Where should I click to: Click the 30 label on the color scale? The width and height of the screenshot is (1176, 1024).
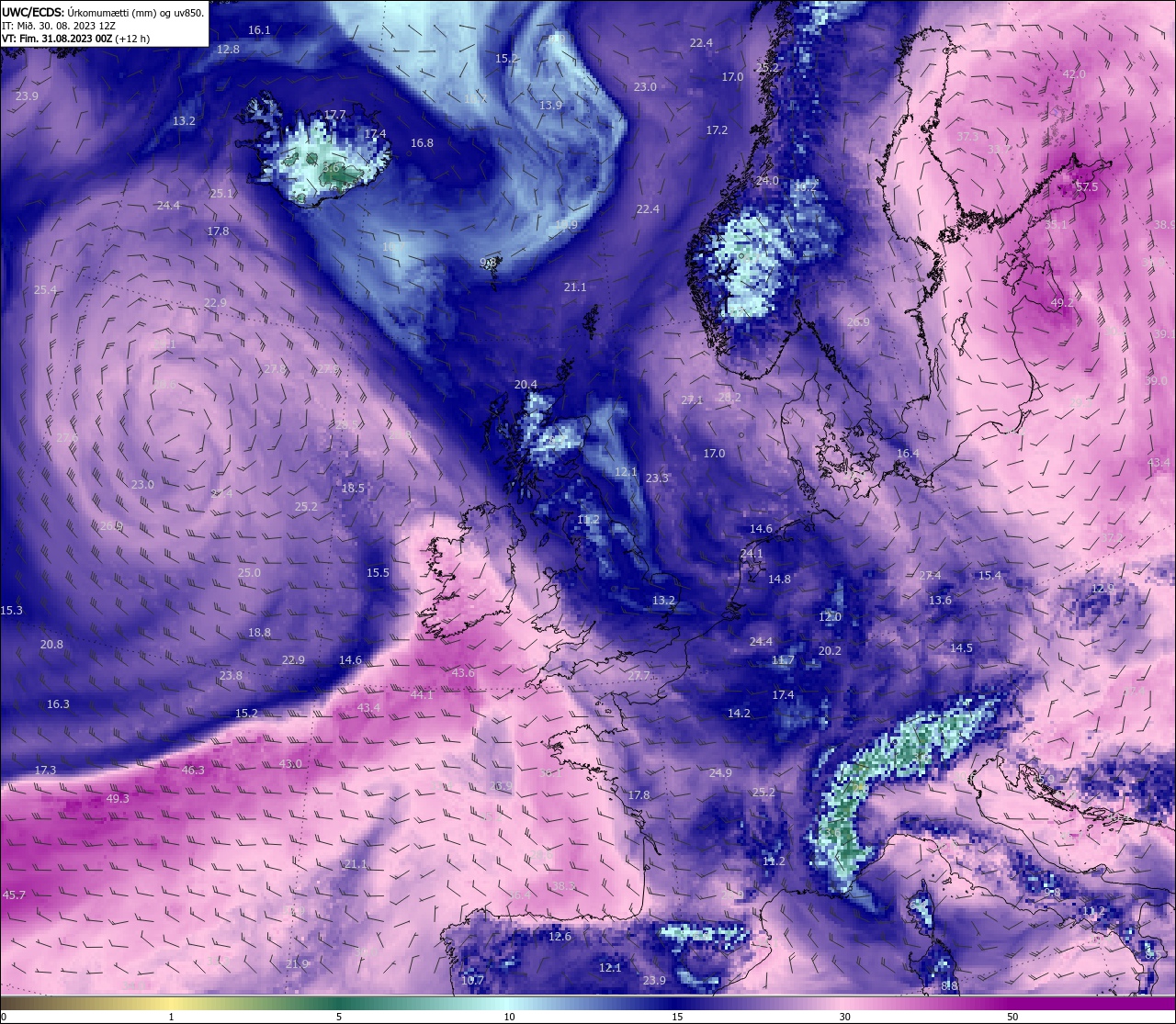[844, 1017]
